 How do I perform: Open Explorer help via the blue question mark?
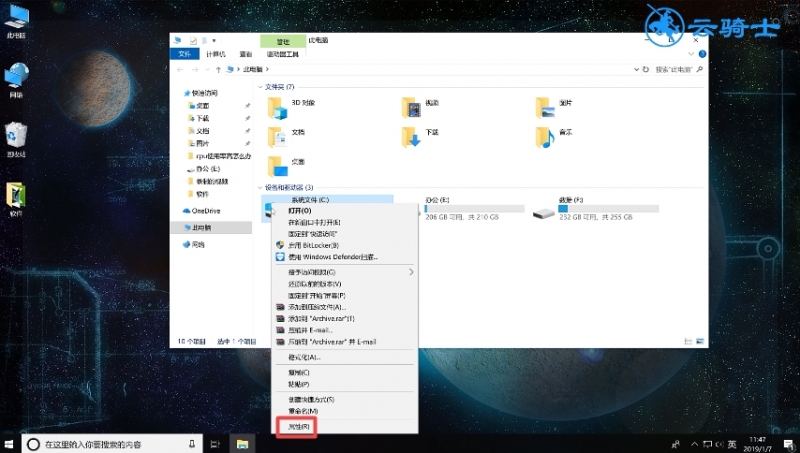click(x=702, y=54)
